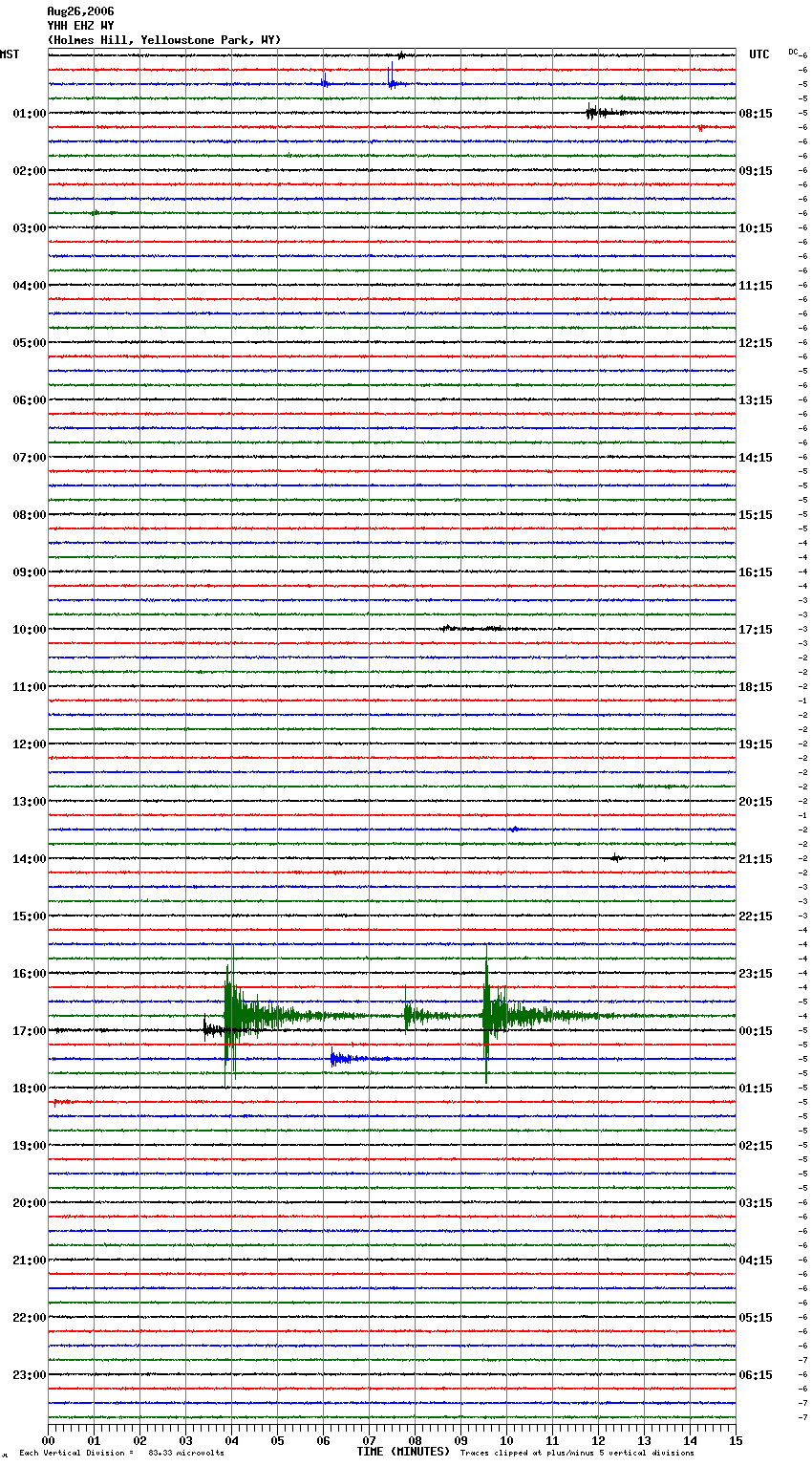Click "Traces clipped at plus/minus 5 vertical divisions" note
This screenshot has height=1466, width=812.
577,1453
